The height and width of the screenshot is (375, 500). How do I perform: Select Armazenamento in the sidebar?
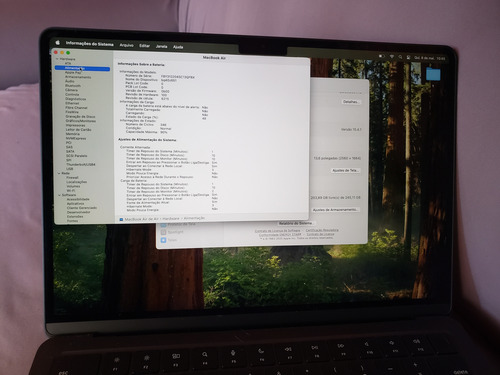[x=78, y=77]
